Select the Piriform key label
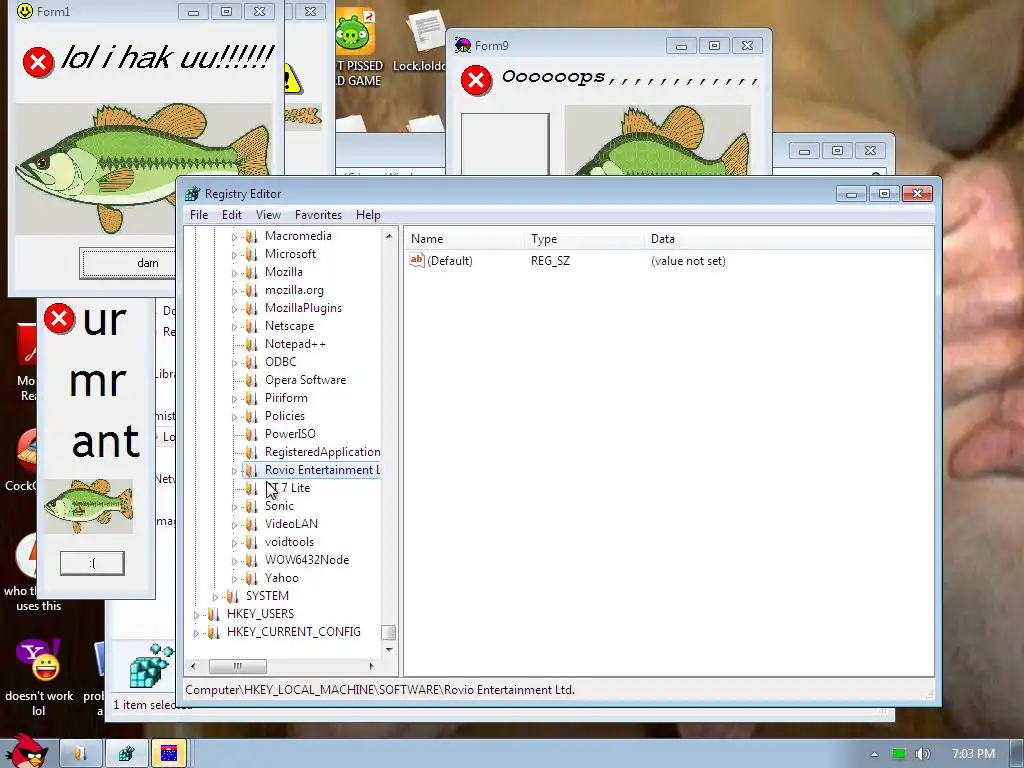Screen dimensions: 1024x768 [x=286, y=398]
